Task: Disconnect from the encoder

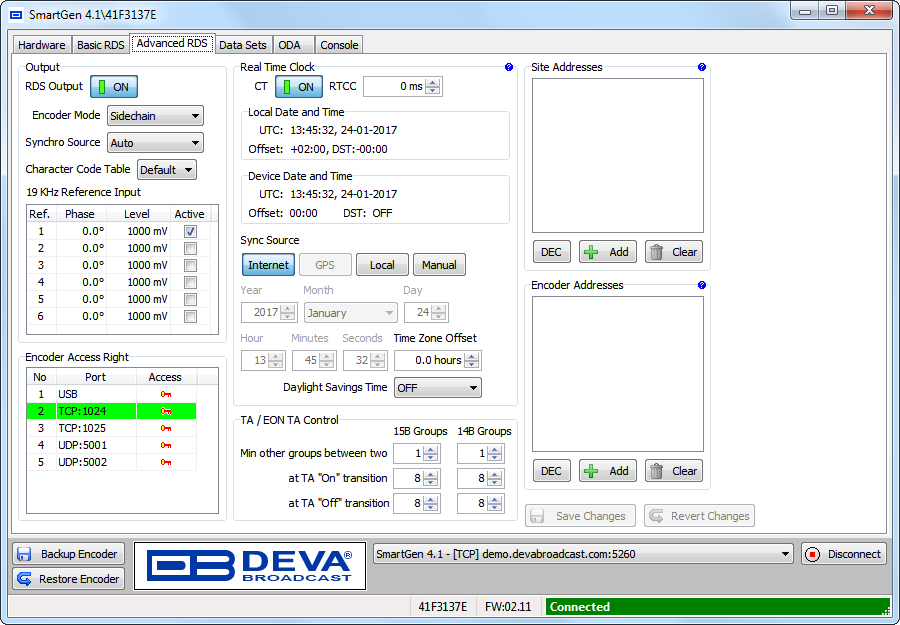Action: coord(844,554)
